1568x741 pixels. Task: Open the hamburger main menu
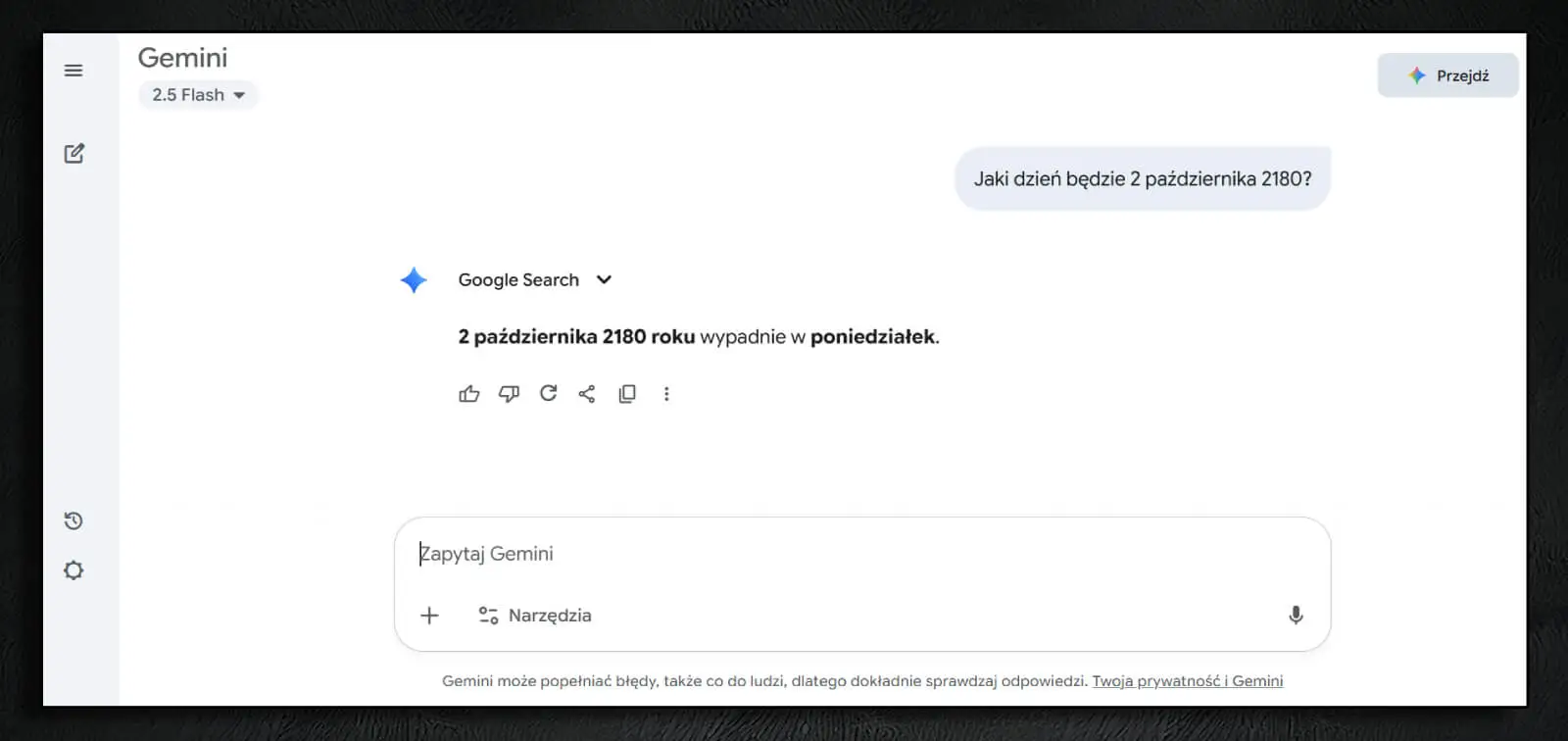pos(73,71)
